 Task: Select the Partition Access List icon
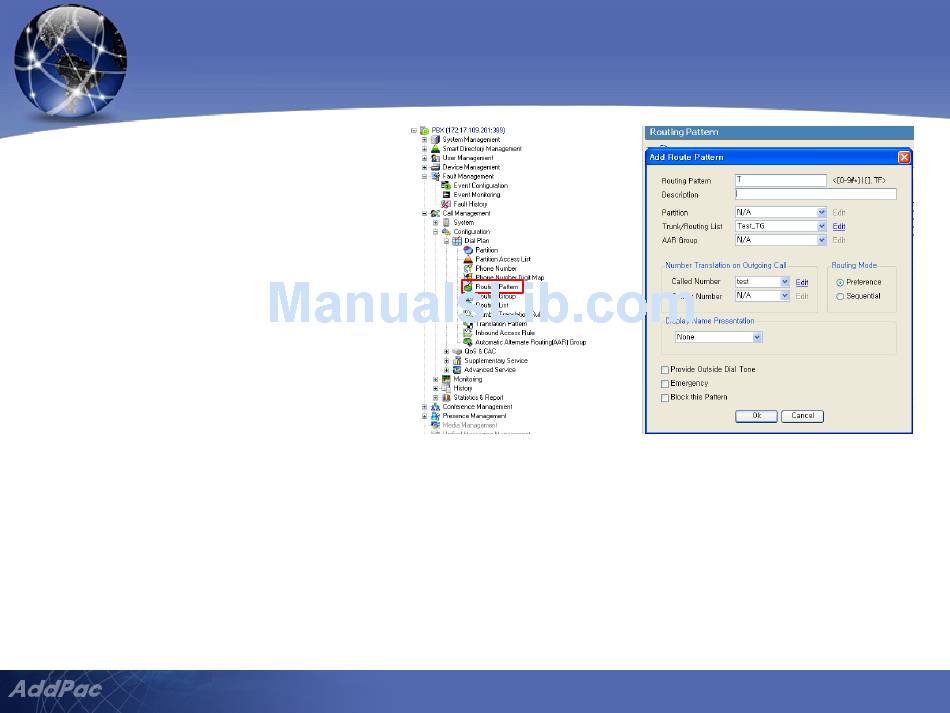(468, 259)
